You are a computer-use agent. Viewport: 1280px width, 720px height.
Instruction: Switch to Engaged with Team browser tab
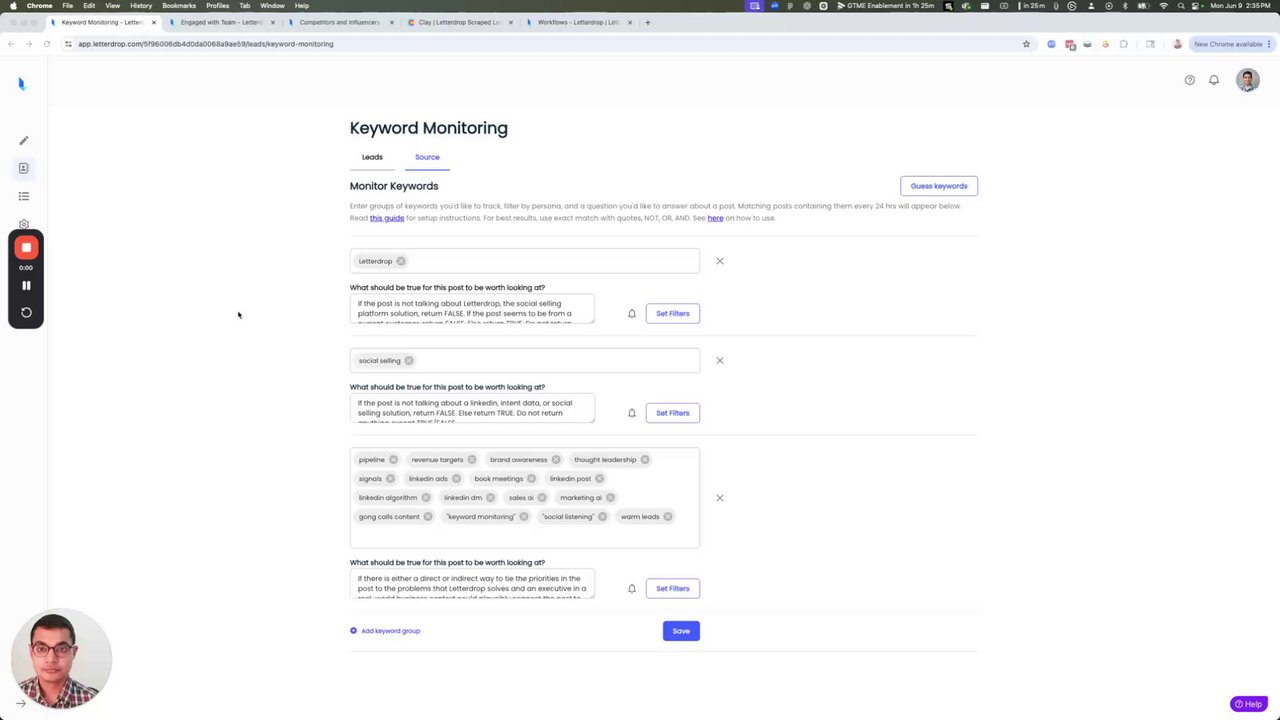tap(222, 22)
